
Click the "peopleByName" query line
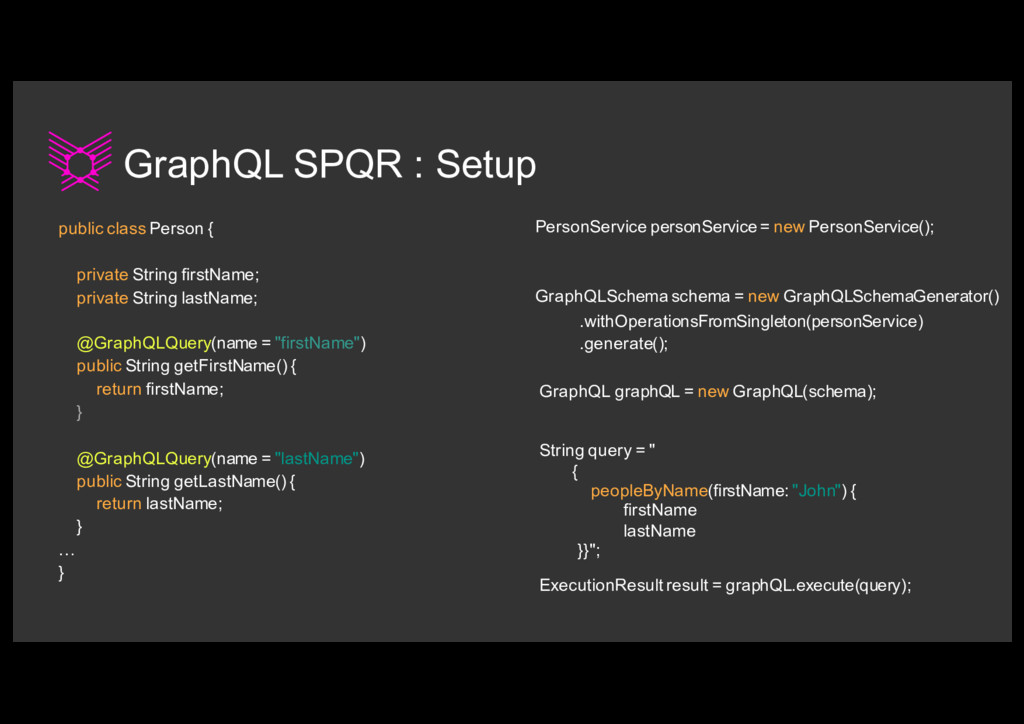[724, 491]
